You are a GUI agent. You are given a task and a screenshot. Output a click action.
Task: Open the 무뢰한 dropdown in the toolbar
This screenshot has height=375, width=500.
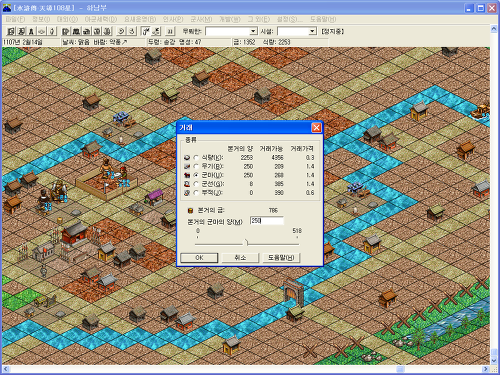[x=253, y=31]
